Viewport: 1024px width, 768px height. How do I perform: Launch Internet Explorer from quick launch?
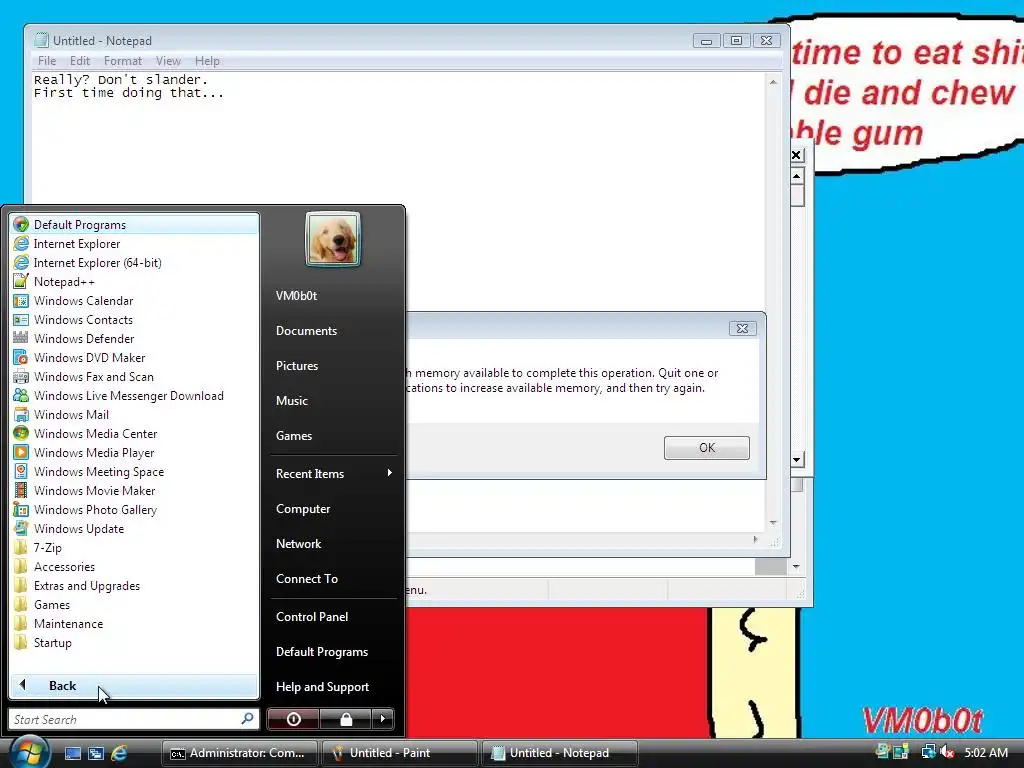coord(119,753)
